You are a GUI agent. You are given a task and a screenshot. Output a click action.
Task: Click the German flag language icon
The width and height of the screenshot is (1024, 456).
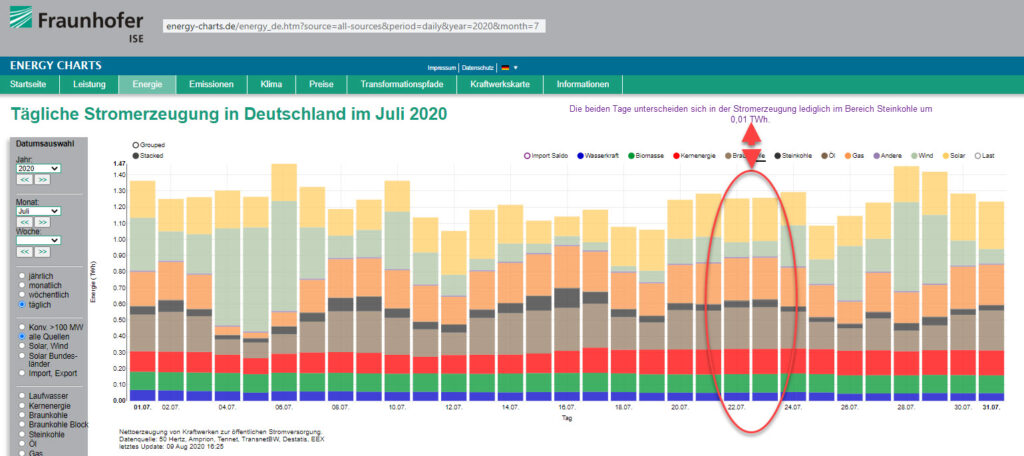[x=505, y=67]
